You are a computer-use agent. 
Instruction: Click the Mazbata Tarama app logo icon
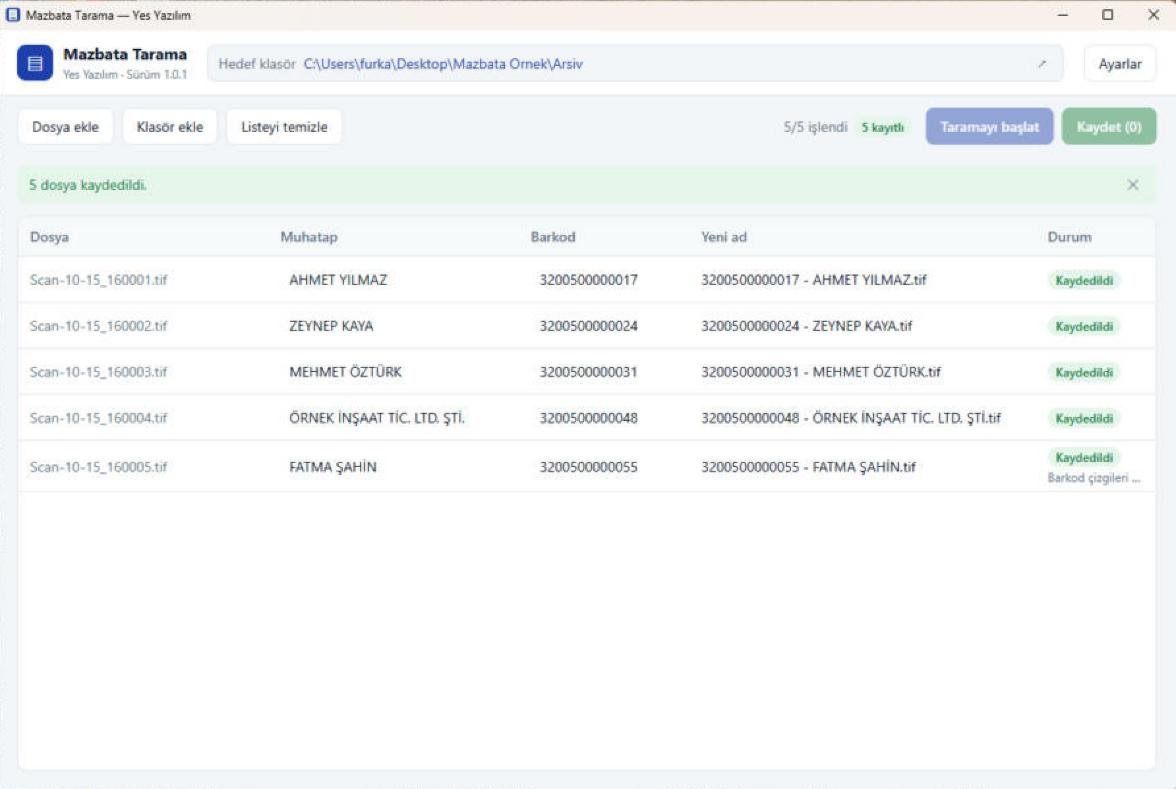(x=34, y=63)
